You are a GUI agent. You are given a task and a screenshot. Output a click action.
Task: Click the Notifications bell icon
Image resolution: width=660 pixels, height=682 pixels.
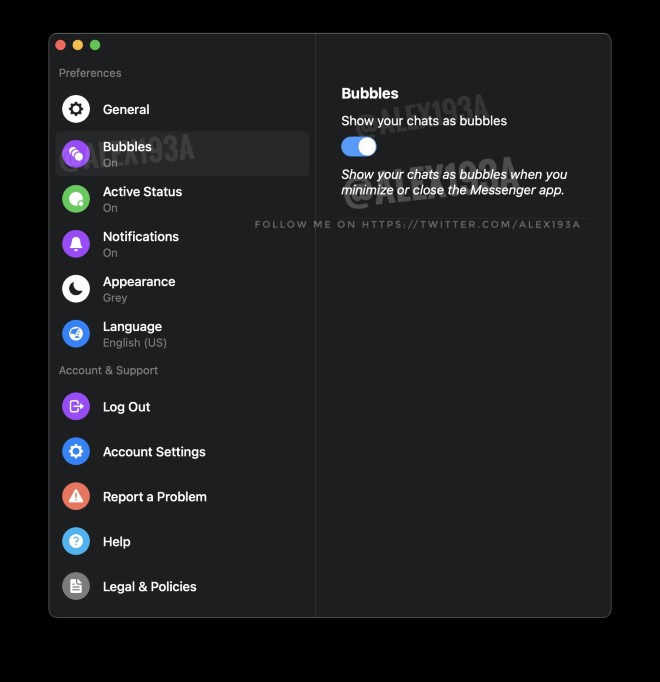point(76,244)
